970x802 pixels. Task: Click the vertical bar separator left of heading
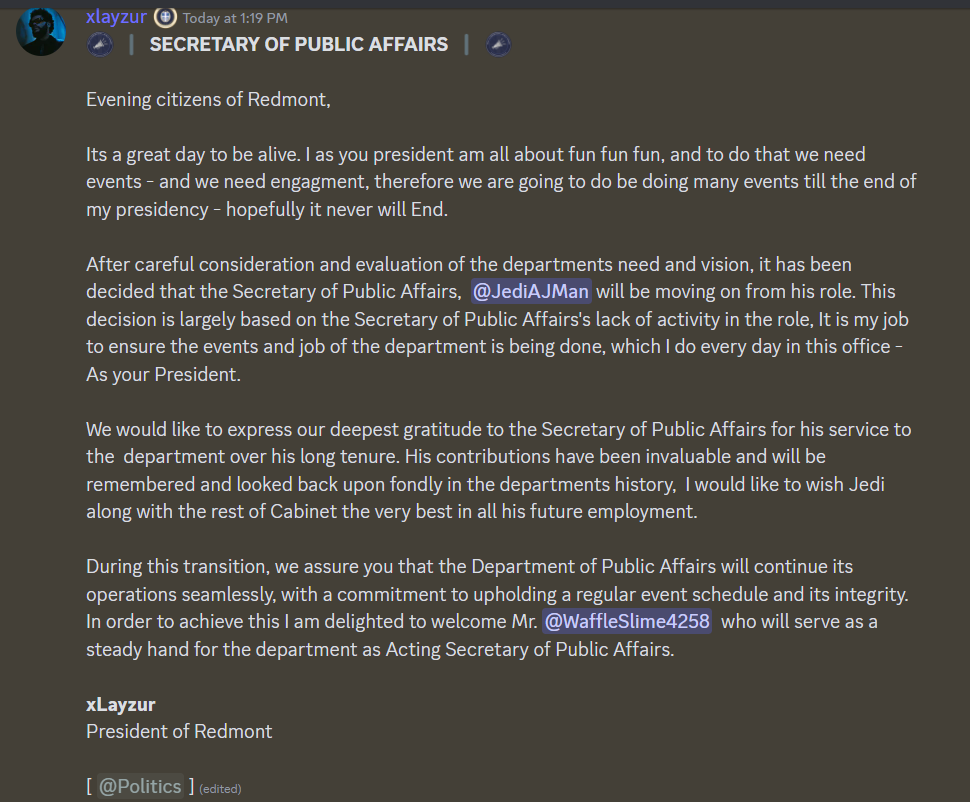pos(131,45)
